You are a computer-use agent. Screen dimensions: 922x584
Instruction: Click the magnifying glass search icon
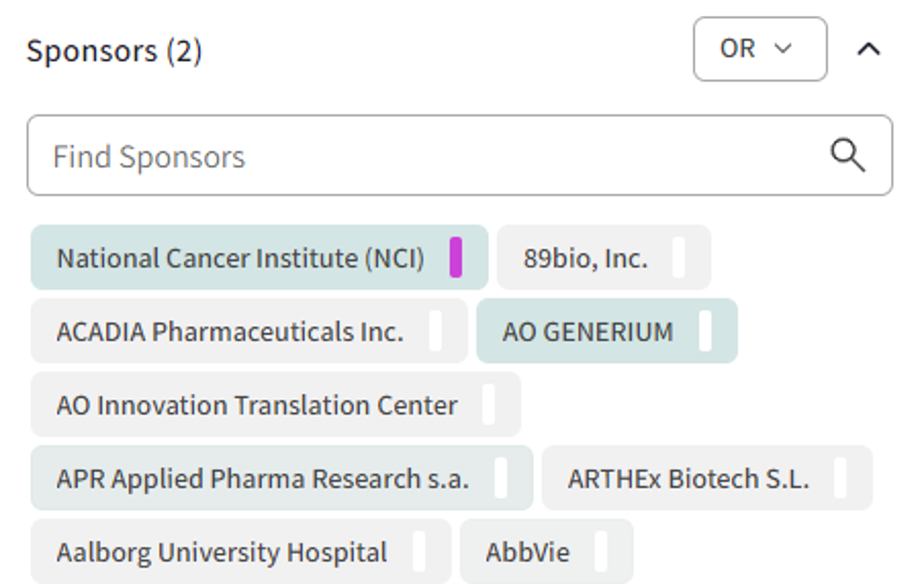tap(848, 155)
